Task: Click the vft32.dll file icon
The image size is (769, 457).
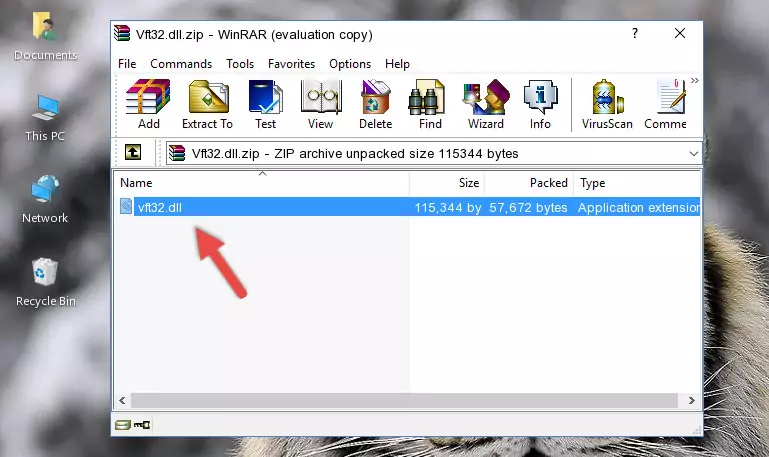Action: [x=126, y=206]
